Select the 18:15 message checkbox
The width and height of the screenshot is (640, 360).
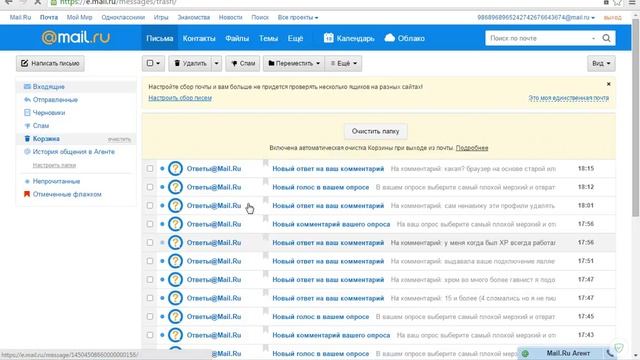coord(150,169)
